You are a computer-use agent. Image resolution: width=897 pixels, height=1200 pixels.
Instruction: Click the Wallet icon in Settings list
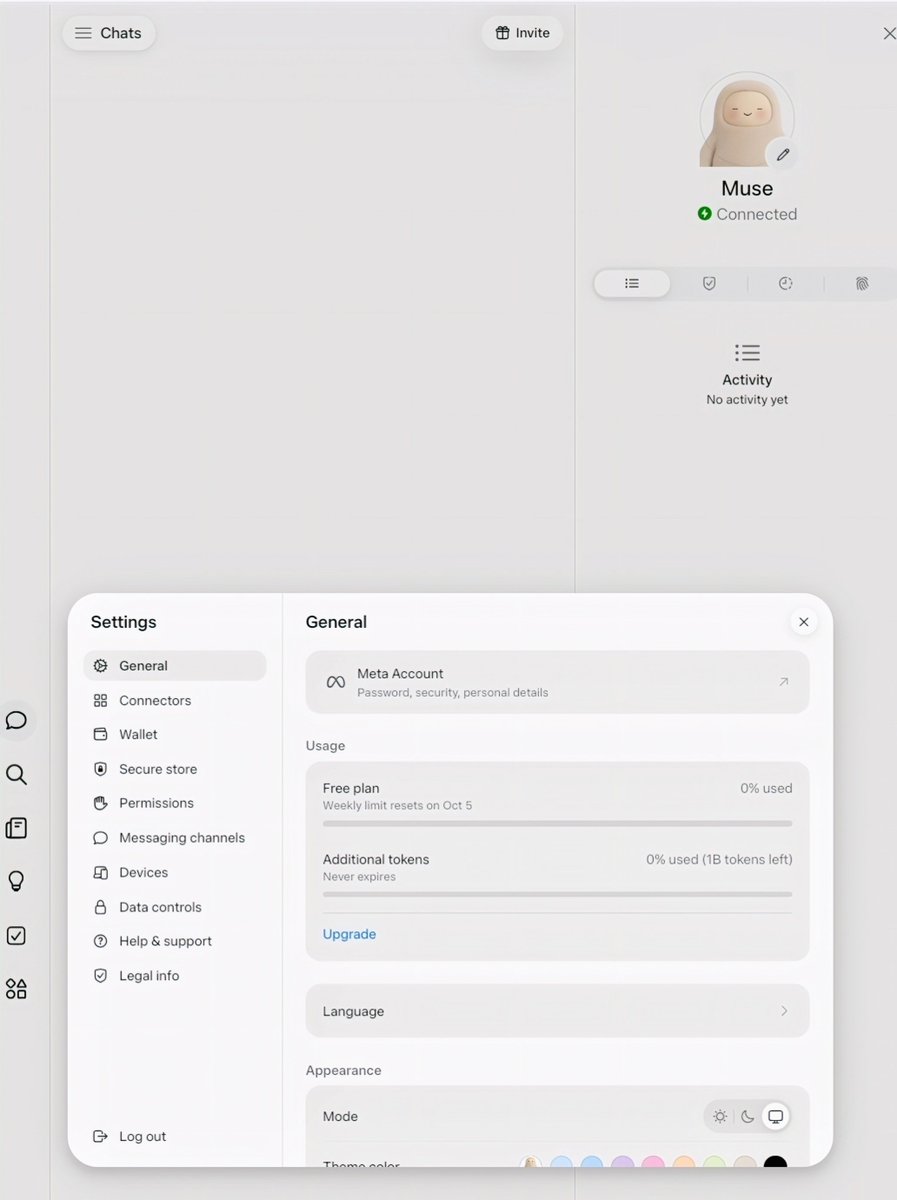click(100, 734)
